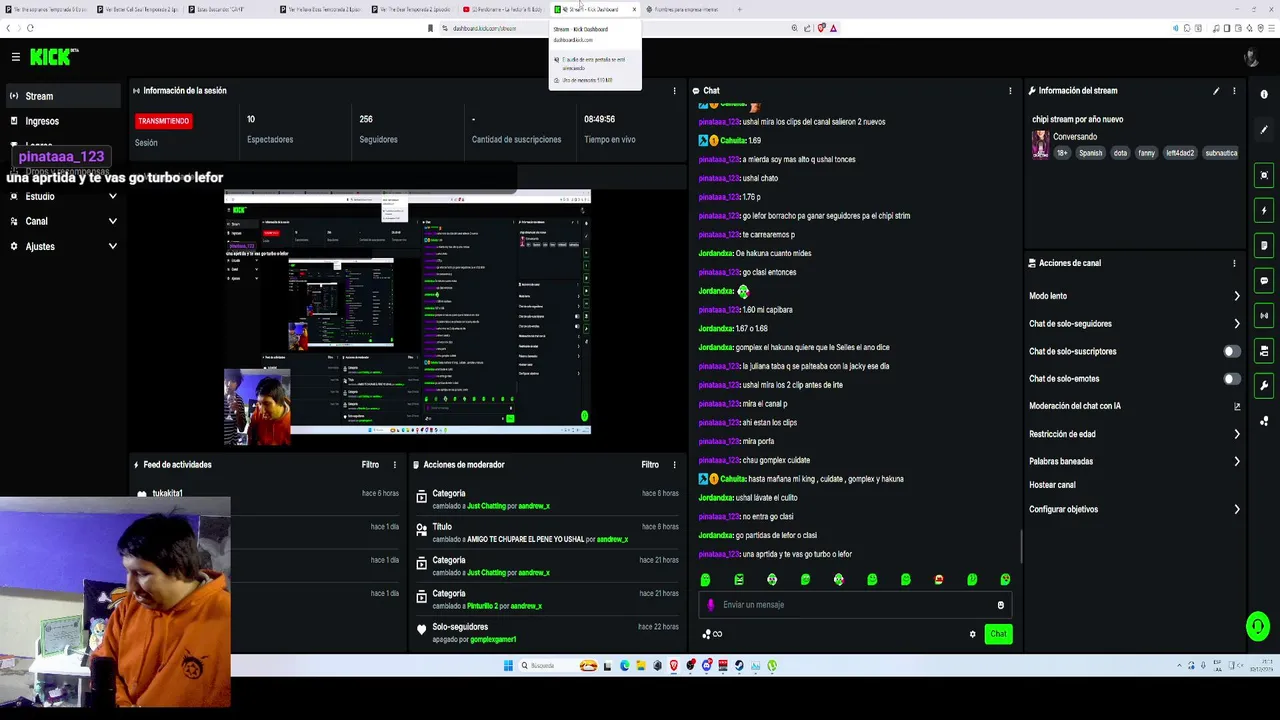This screenshot has width=1280, height=720.
Task: Switch to the Kick Dashboard browser tab
Action: coord(595,9)
